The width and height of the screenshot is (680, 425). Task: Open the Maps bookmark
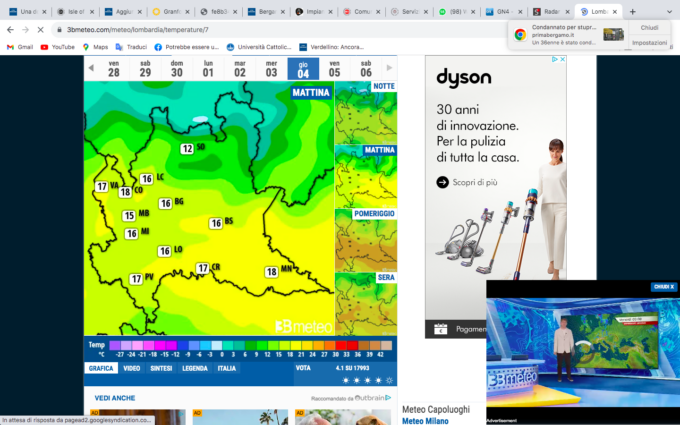[95, 47]
